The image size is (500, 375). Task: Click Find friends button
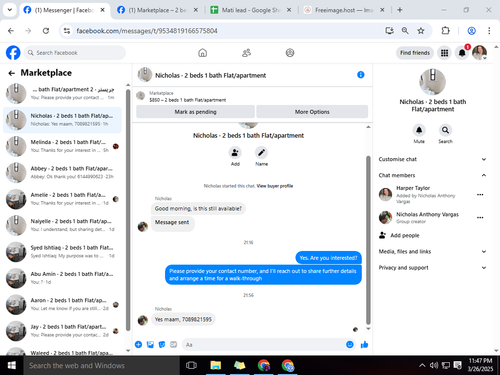click(415, 53)
